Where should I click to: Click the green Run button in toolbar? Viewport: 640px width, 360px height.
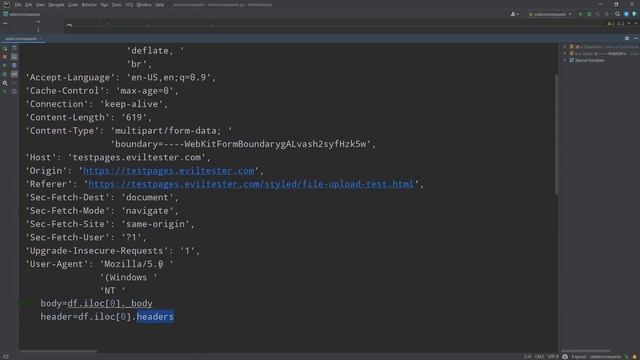pyautogui.click(x=580, y=14)
